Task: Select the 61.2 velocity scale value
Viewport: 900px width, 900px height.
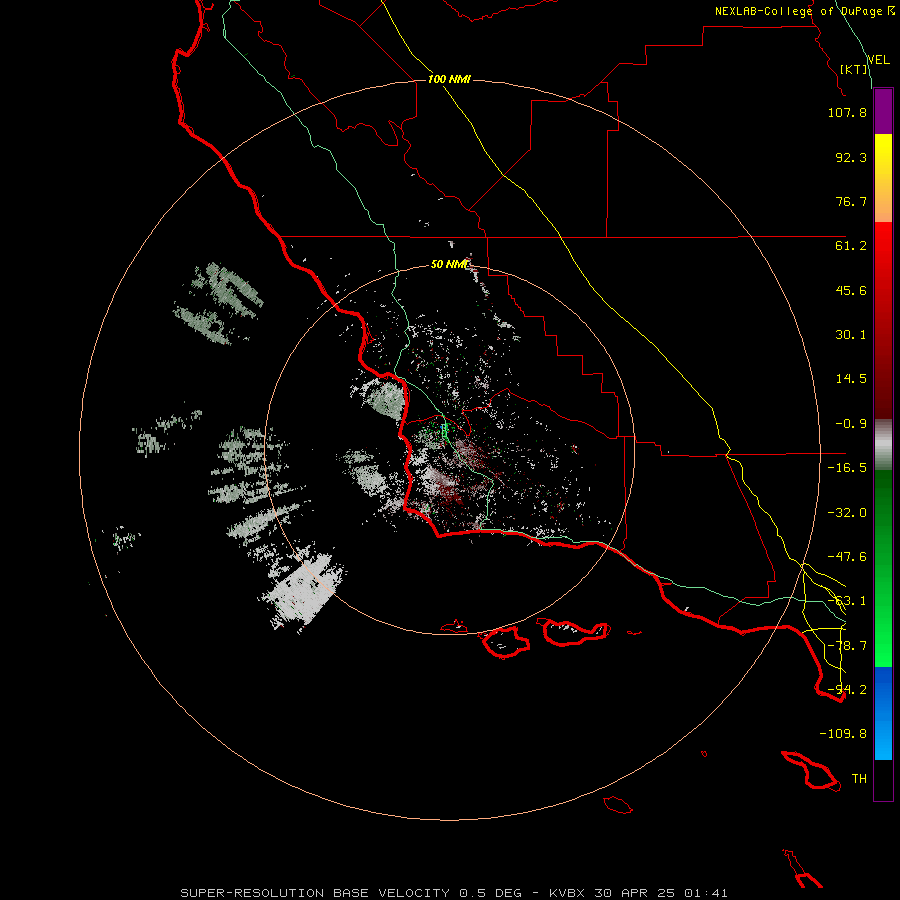Action: coord(851,246)
